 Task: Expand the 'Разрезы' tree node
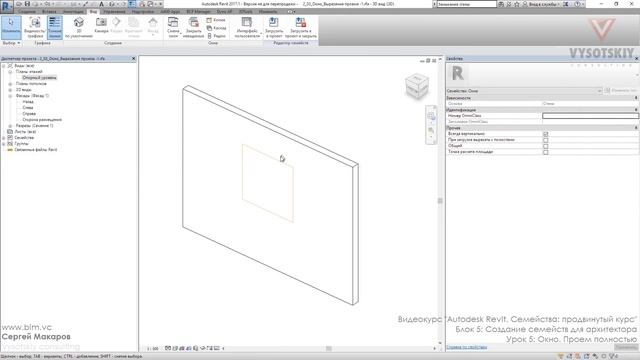pos(10,126)
